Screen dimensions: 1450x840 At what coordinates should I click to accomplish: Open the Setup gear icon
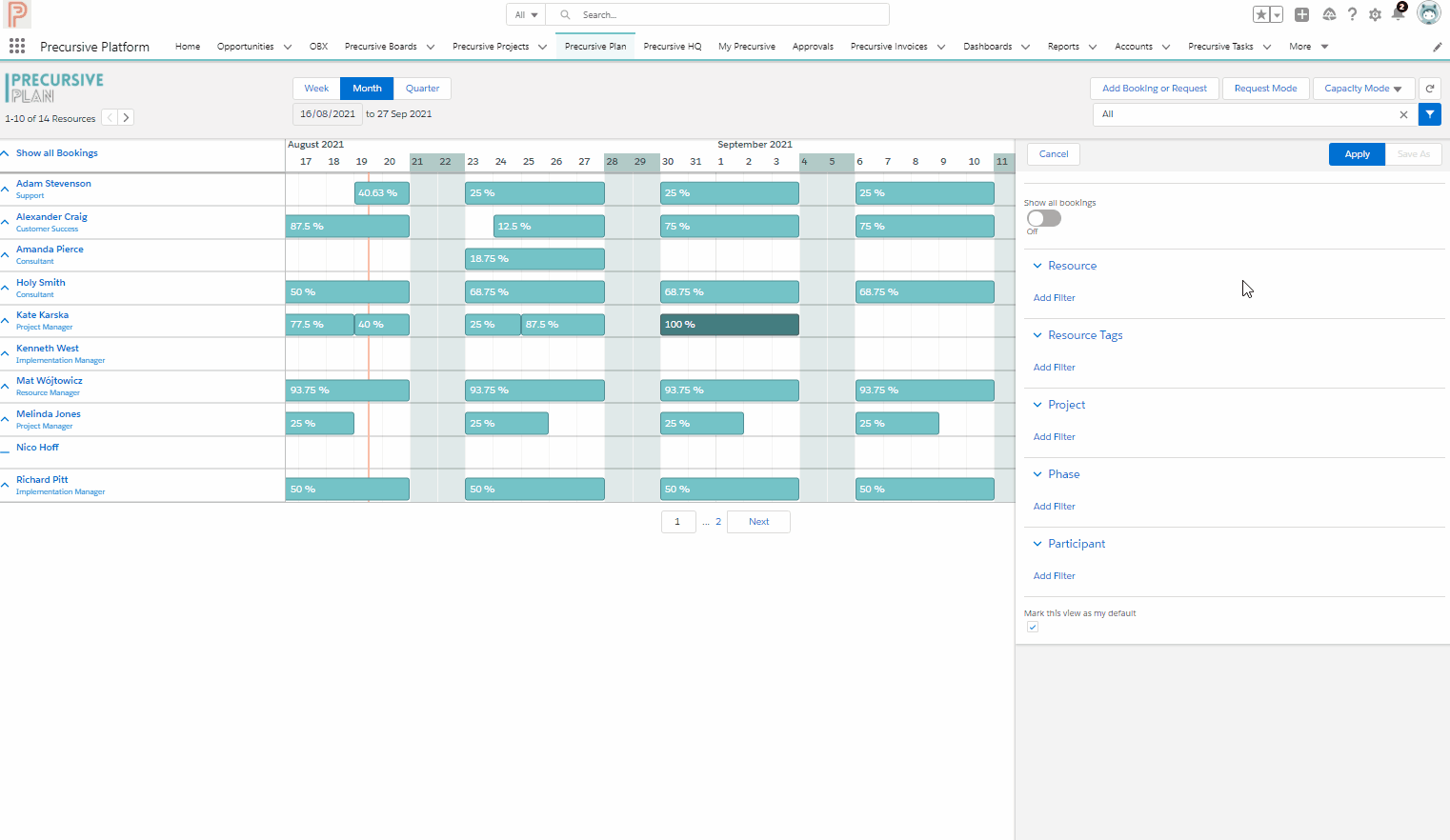pyautogui.click(x=1375, y=14)
